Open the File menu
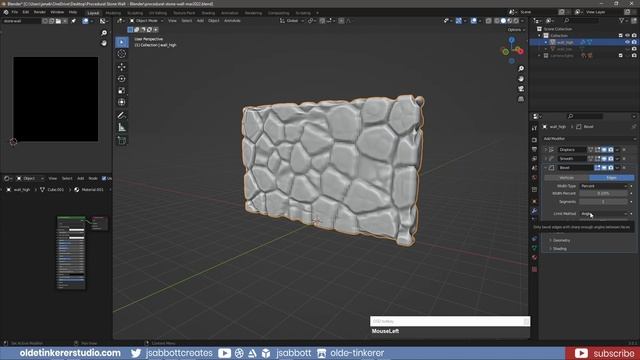Viewport: 640px width, 360px height. pyautogui.click(x=15, y=12)
